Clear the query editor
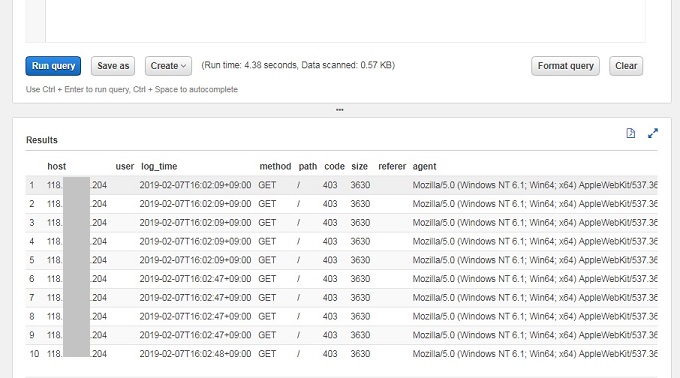Image resolution: width=680 pixels, height=378 pixels. pyautogui.click(x=626, y=66)
